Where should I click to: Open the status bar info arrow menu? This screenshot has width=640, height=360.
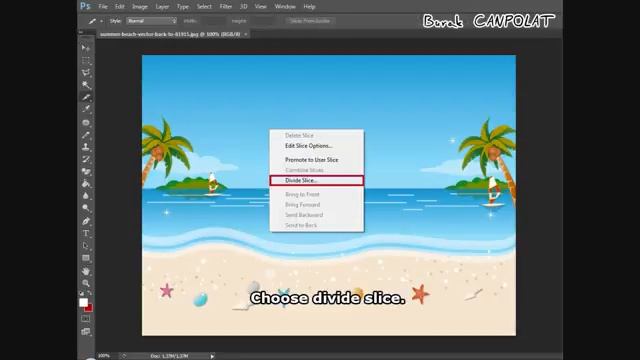[x=212, y=356]
